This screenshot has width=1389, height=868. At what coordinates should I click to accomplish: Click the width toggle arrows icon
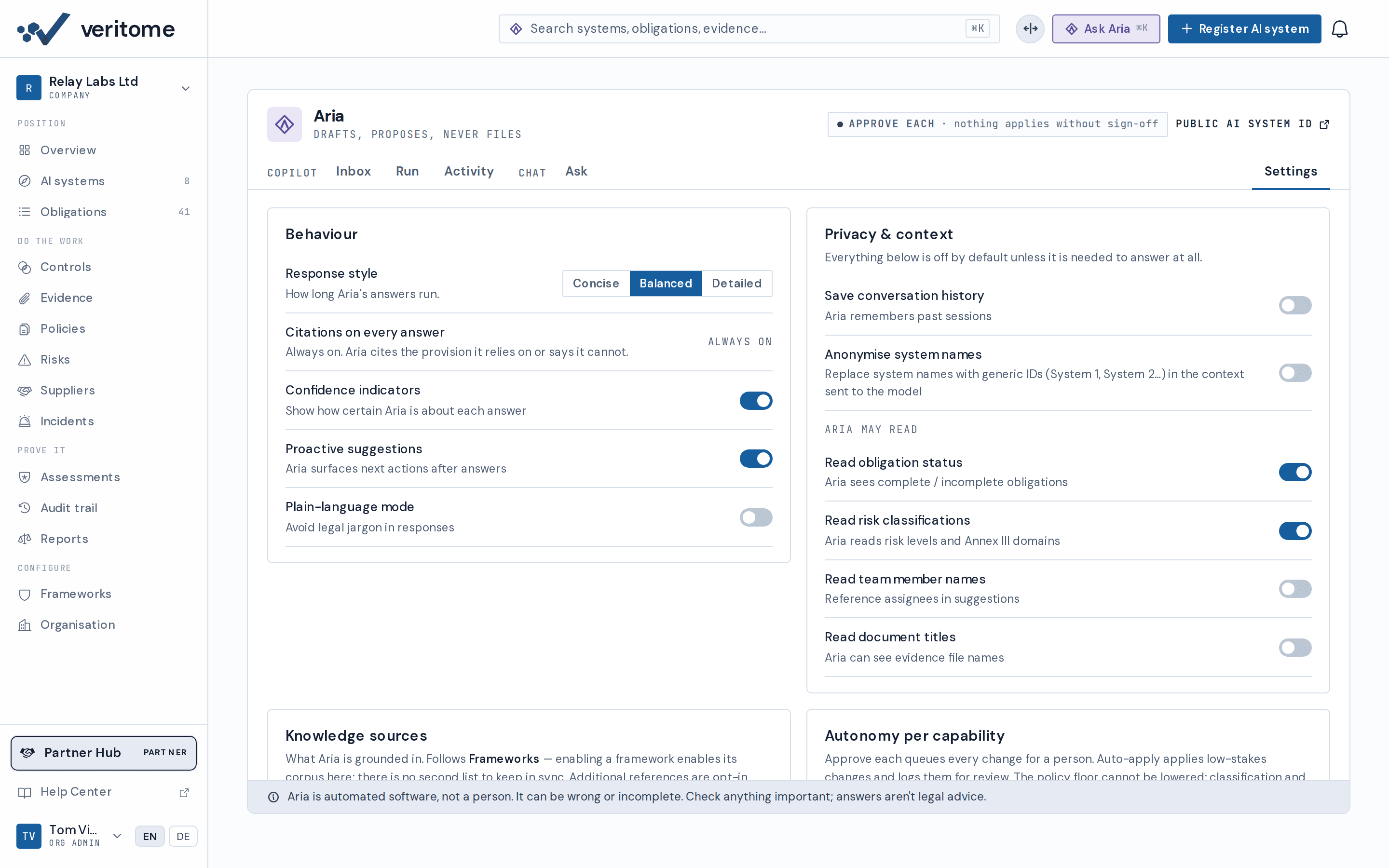point(1030,29)
